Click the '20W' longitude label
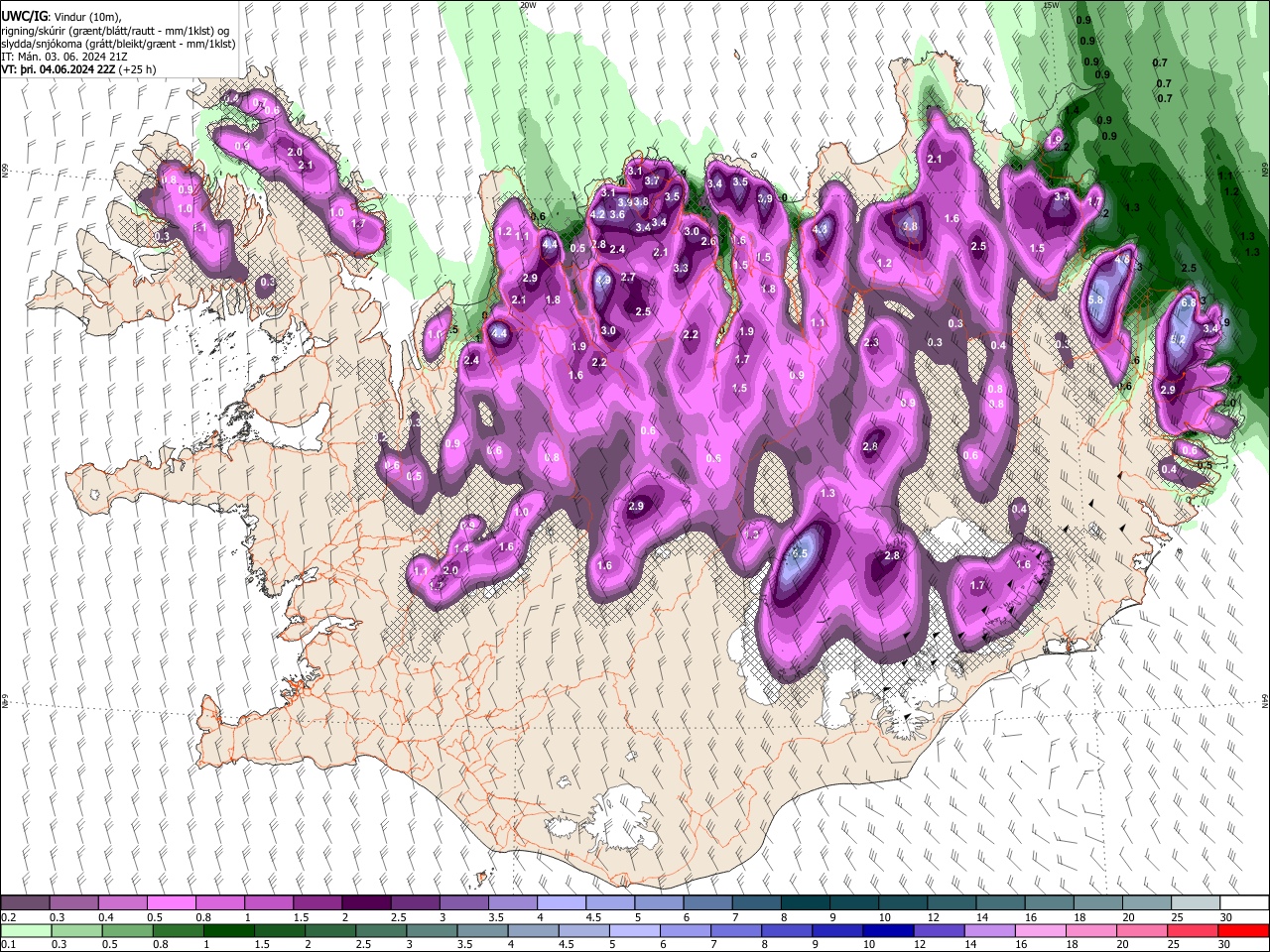 [529, 5]
